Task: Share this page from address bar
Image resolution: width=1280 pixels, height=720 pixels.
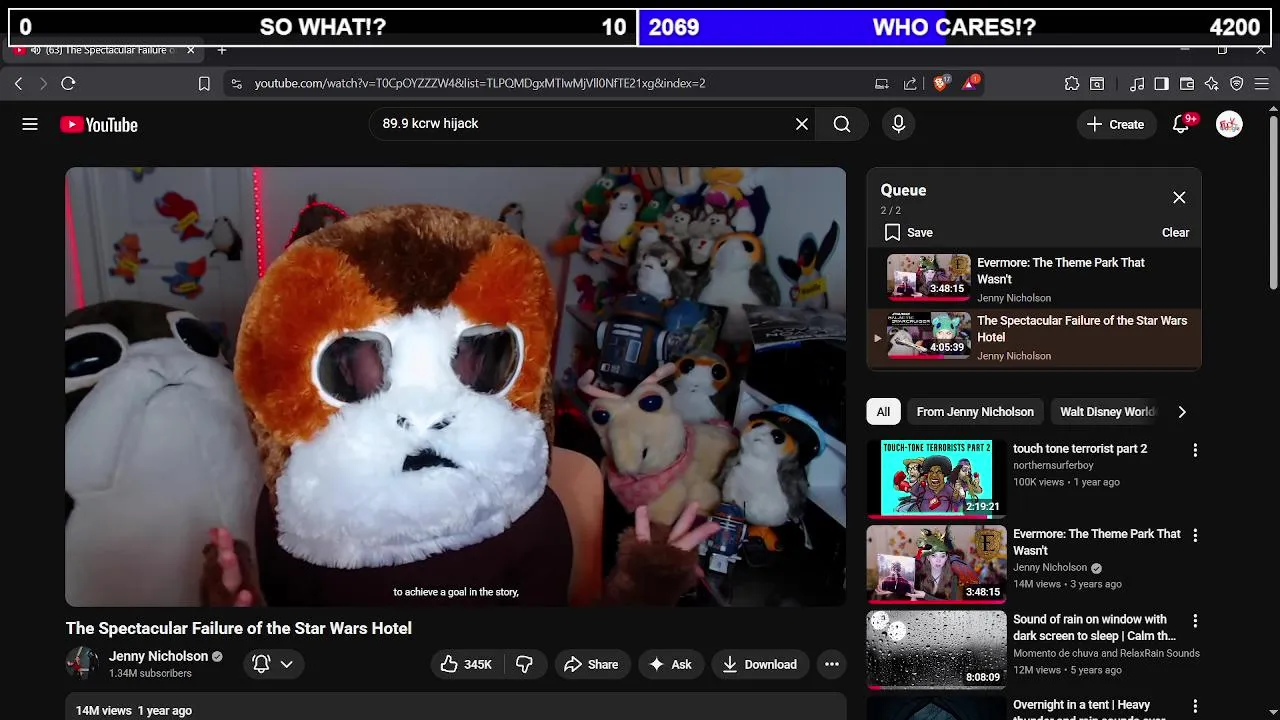Action: pos(910,84)
